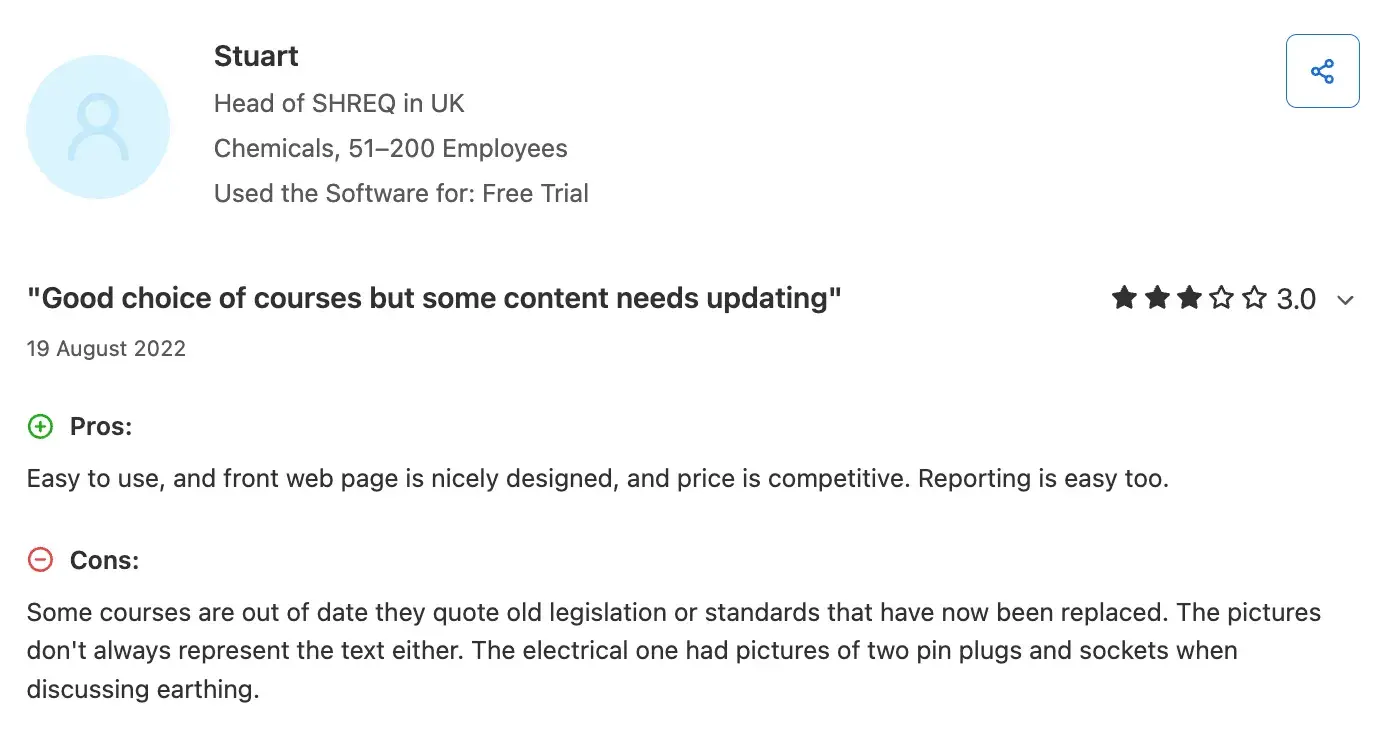
Task: Click the 3.0 rating score
Action: 1296,299
